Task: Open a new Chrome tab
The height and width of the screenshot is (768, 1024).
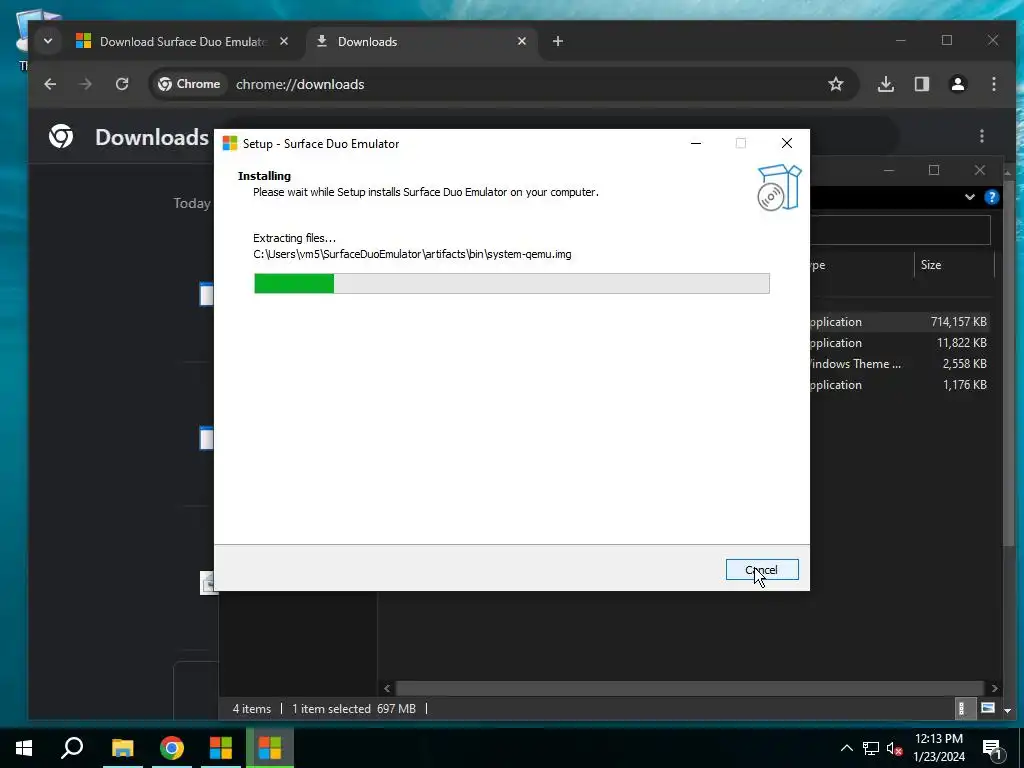Action: tap(558, 41)
